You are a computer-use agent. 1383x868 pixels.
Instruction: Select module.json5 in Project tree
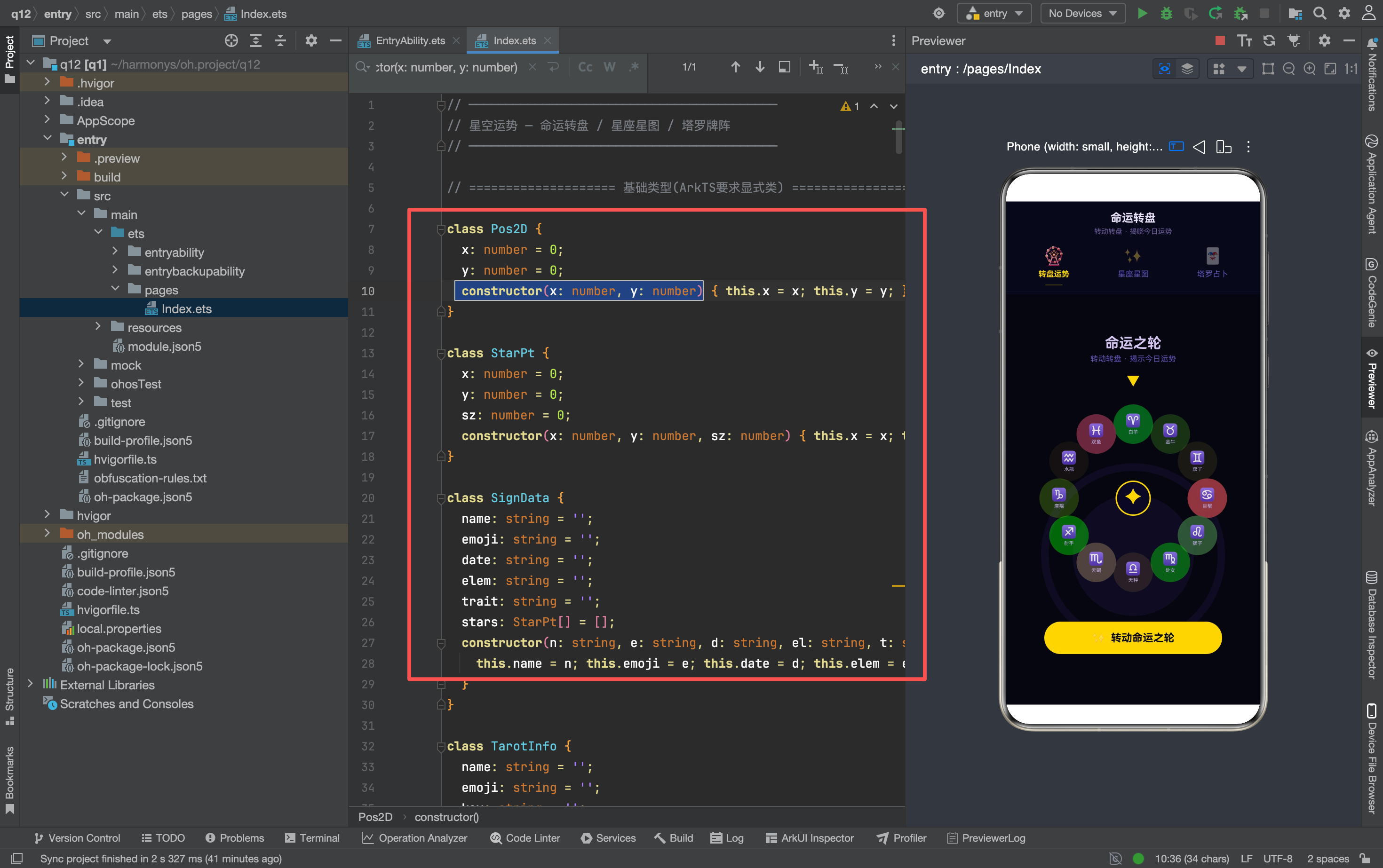tap(164, 346)
